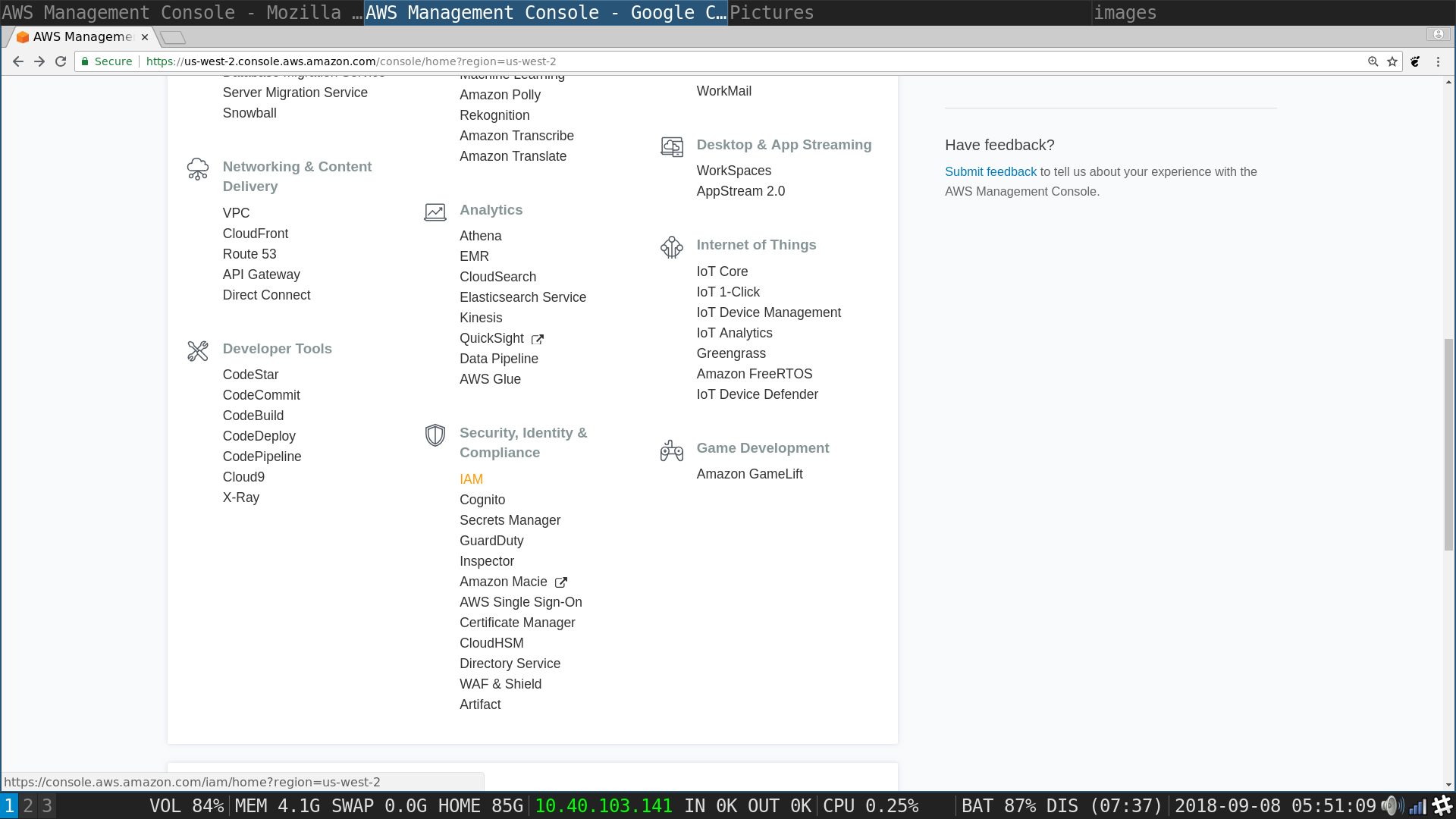This screenshot has width=1456, height=819.
Task: Bookmark this page with the star icon
Action: tap(1392, 61)
